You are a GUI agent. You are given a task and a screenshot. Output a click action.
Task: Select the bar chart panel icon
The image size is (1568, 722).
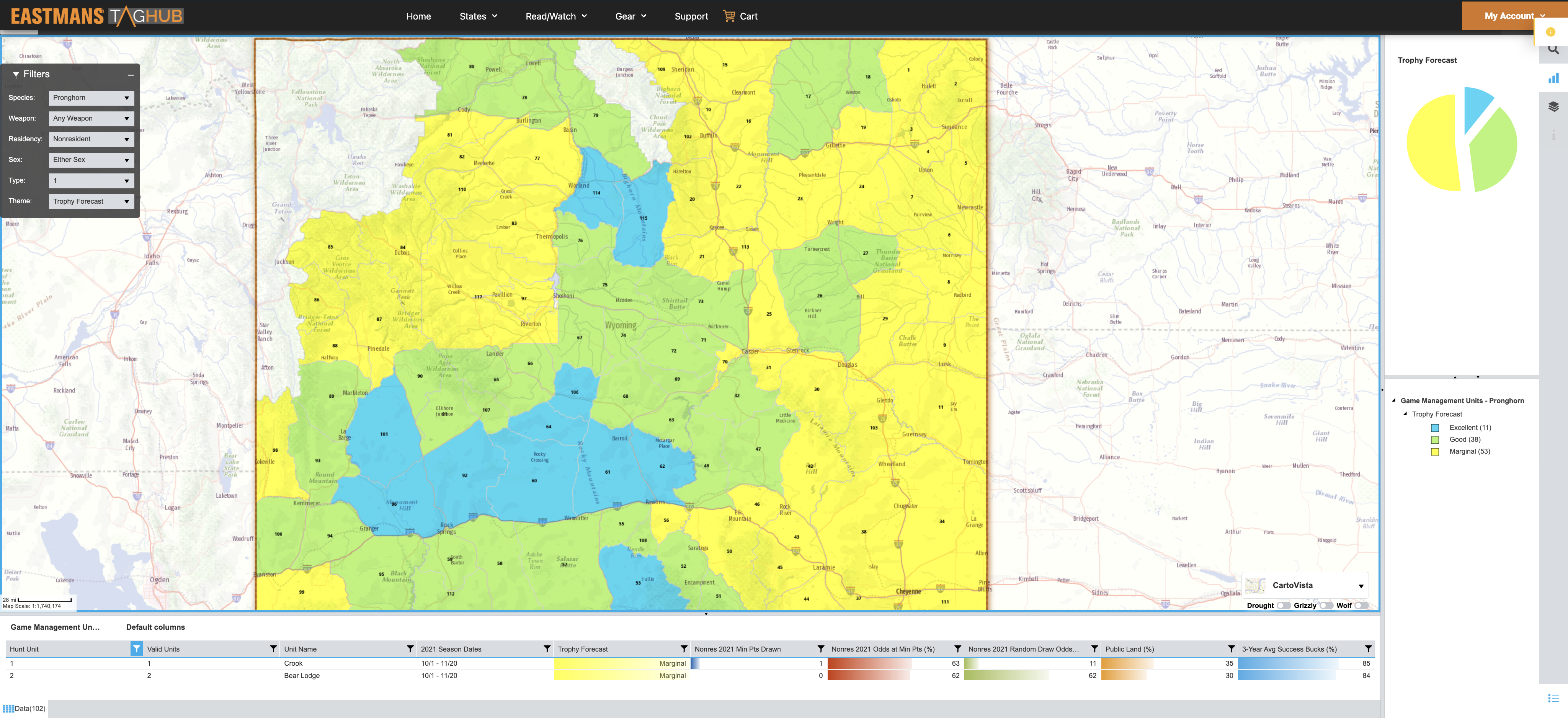1553,78
